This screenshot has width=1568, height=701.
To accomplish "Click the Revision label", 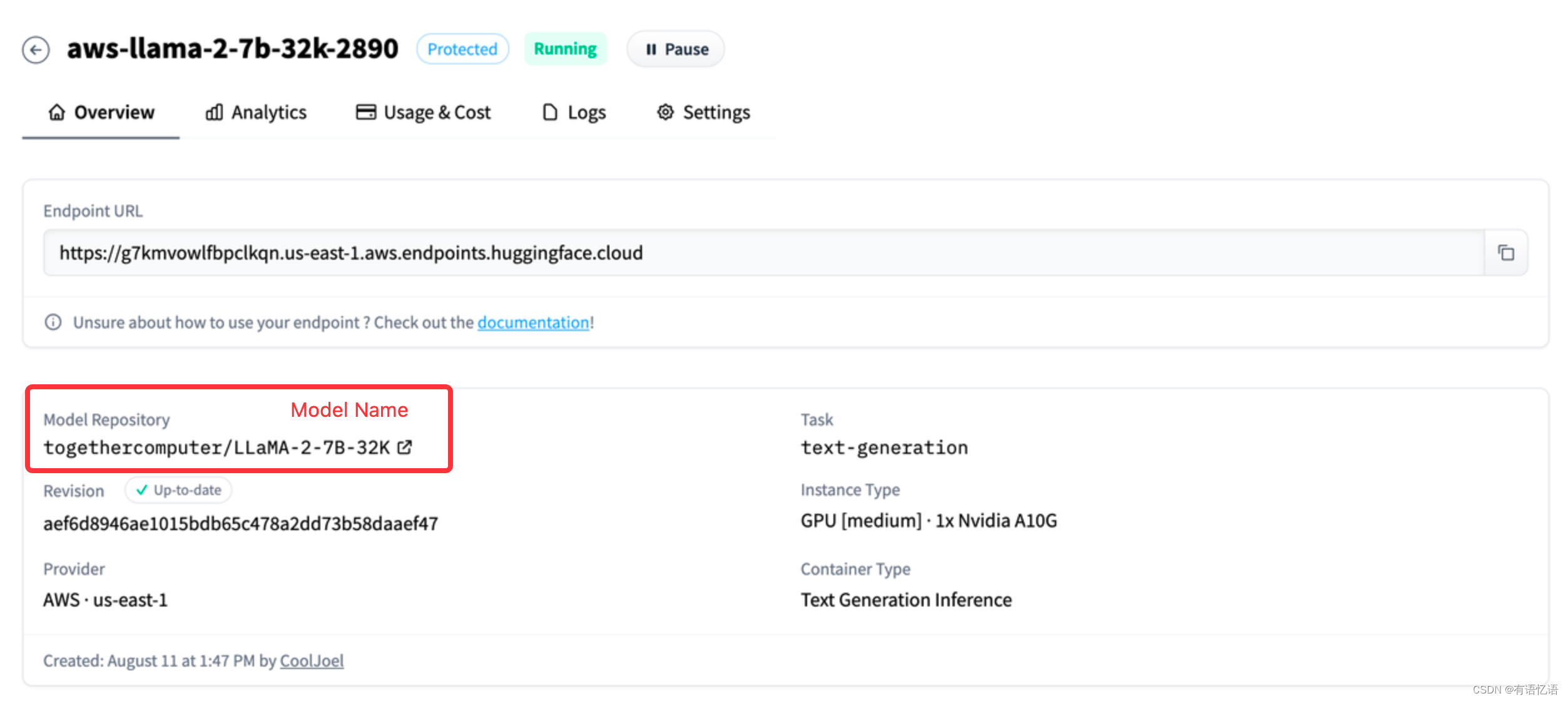I will coord(73,491).
